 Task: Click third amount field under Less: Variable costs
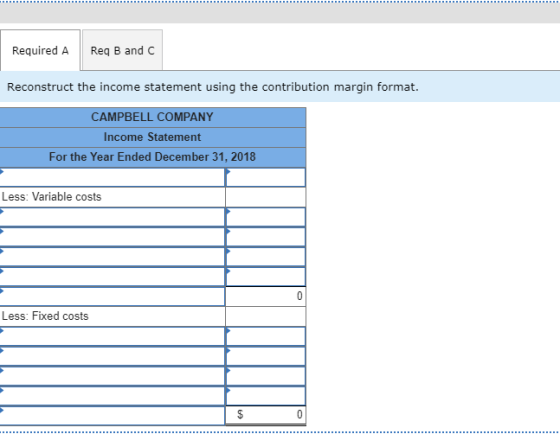(x=266, y=256)
